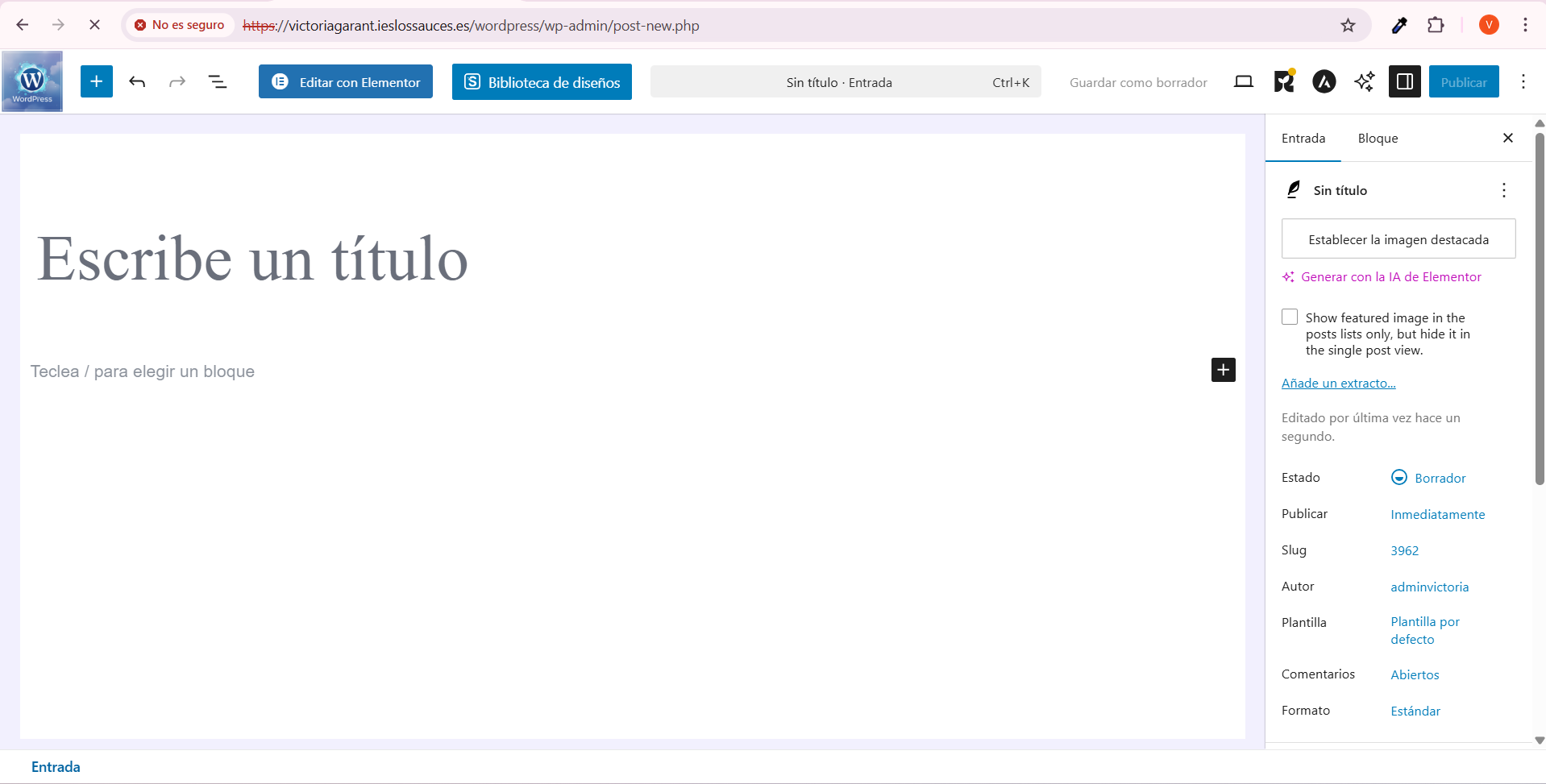Viewport: 1546px width, 784px height.
Task: Click the Añade un extracto link
Action: pos(1338,384)
